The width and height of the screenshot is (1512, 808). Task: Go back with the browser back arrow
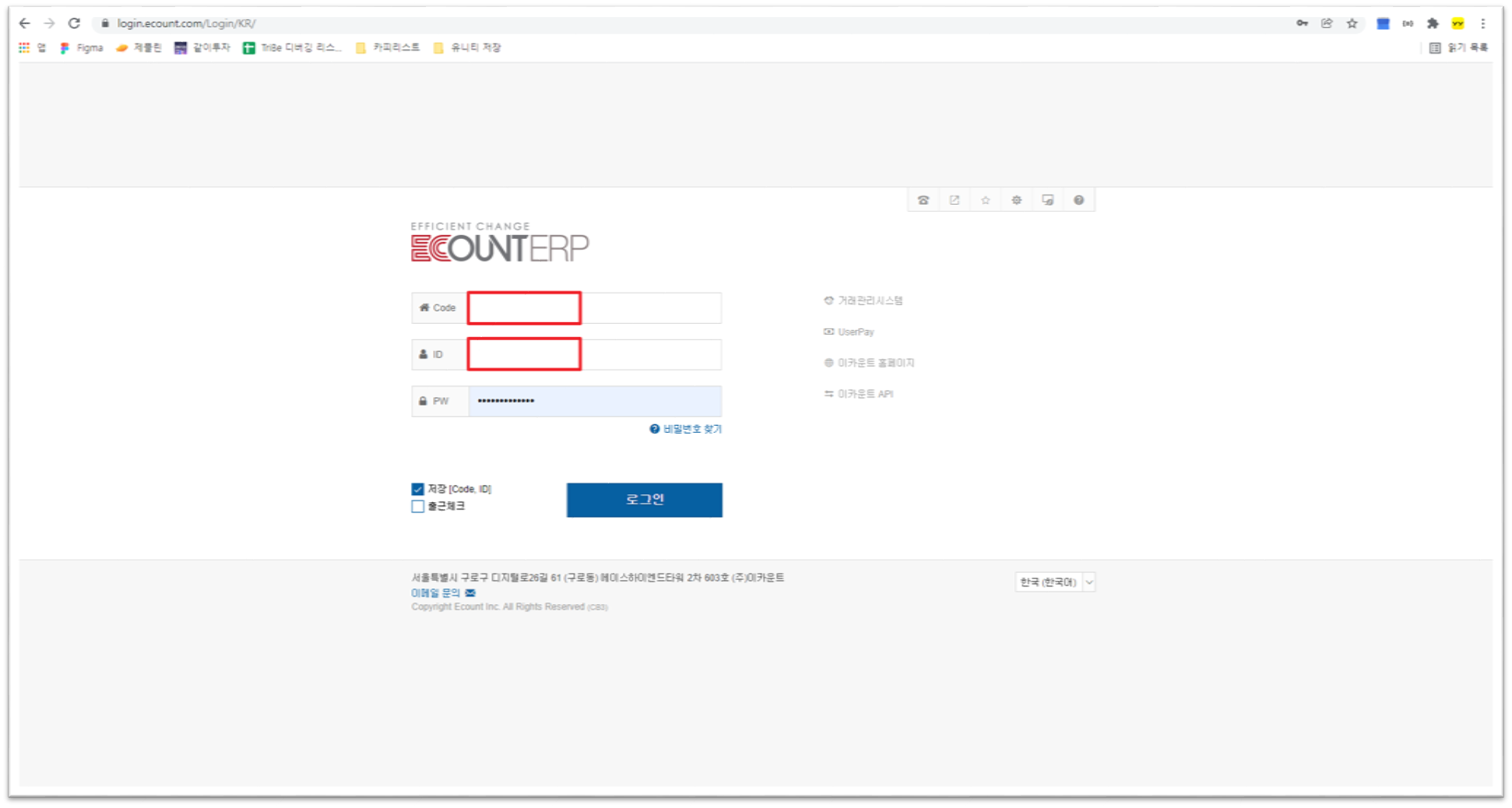click(24, 23)
